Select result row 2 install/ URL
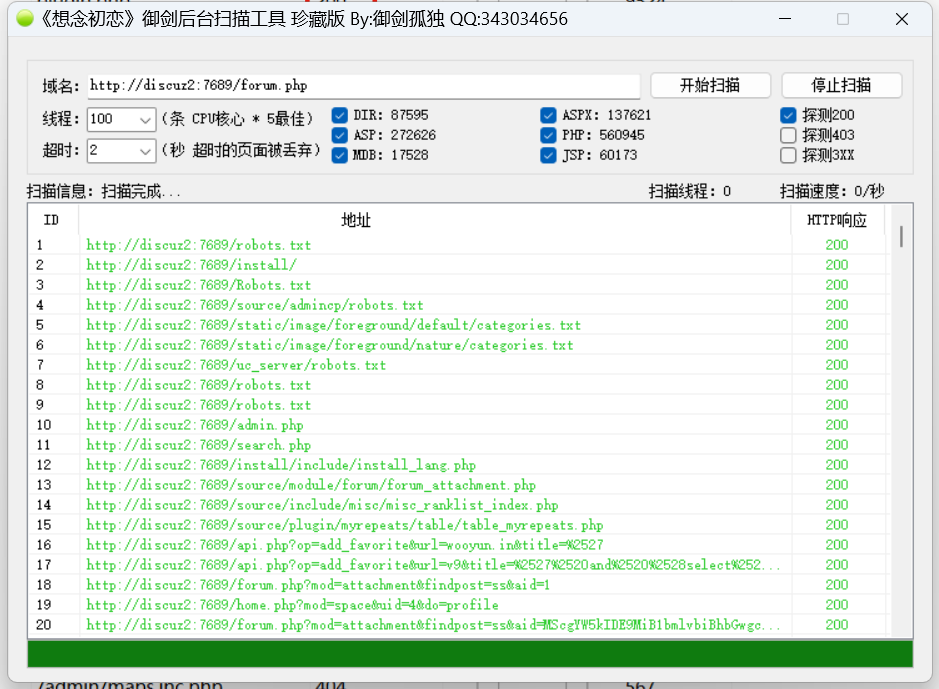The image size is (939, 689). pos(192,265)
